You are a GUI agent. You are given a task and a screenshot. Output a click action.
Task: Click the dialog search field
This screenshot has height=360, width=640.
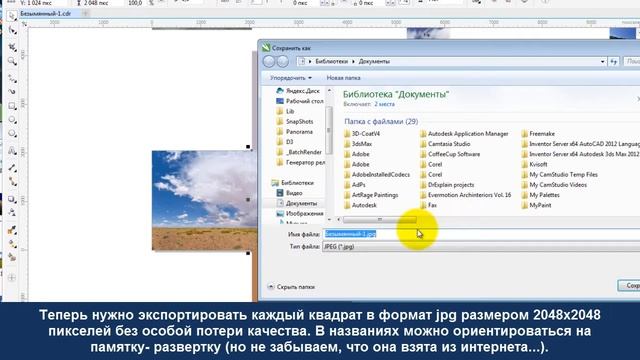tap(632, 62)
